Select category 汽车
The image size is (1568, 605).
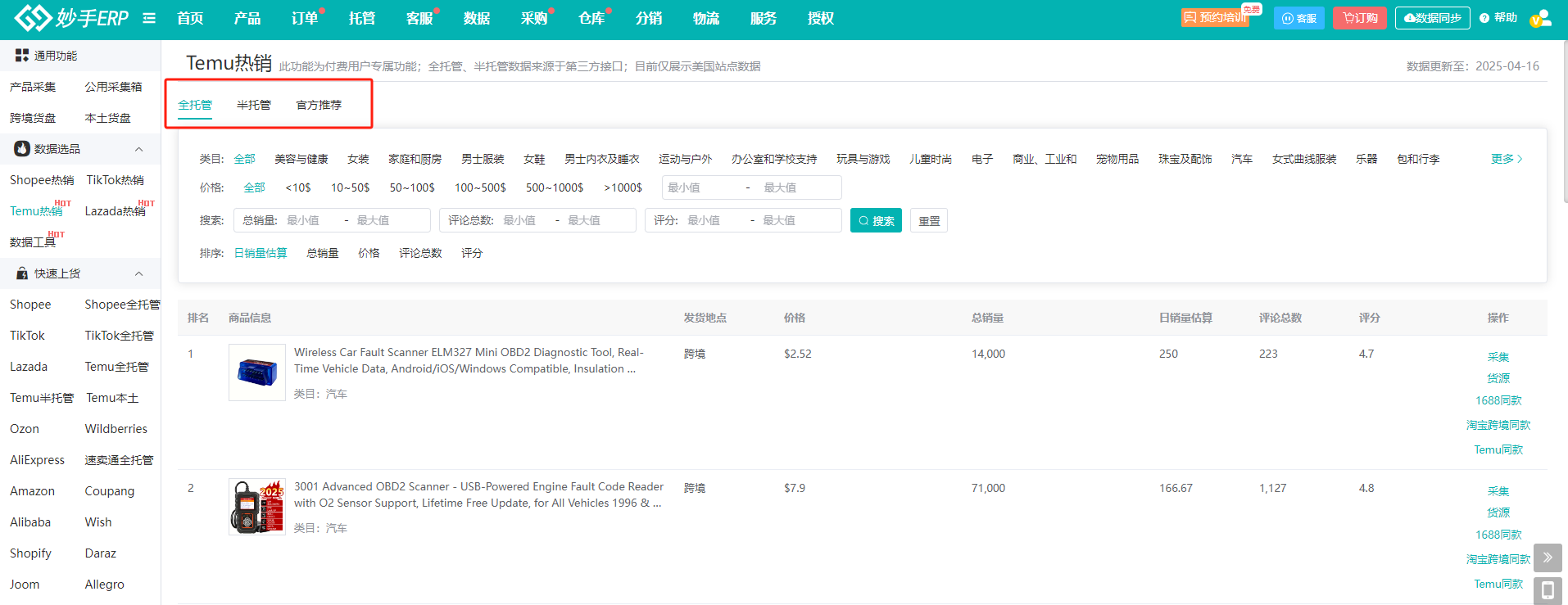click(x=1242, y=159)
